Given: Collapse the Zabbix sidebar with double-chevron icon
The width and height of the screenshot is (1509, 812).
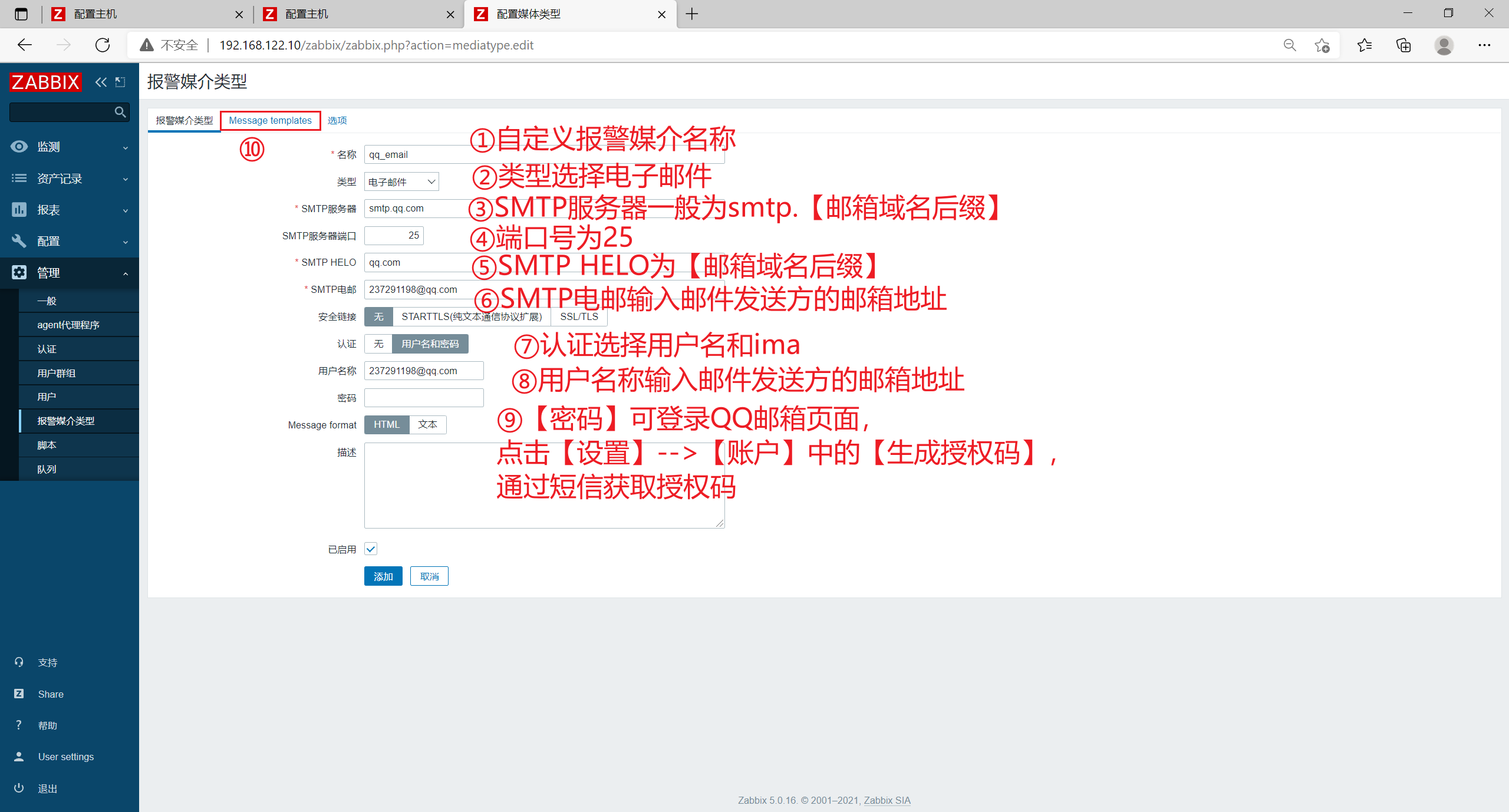Looking at the screenshot, I should coord(101,82).
